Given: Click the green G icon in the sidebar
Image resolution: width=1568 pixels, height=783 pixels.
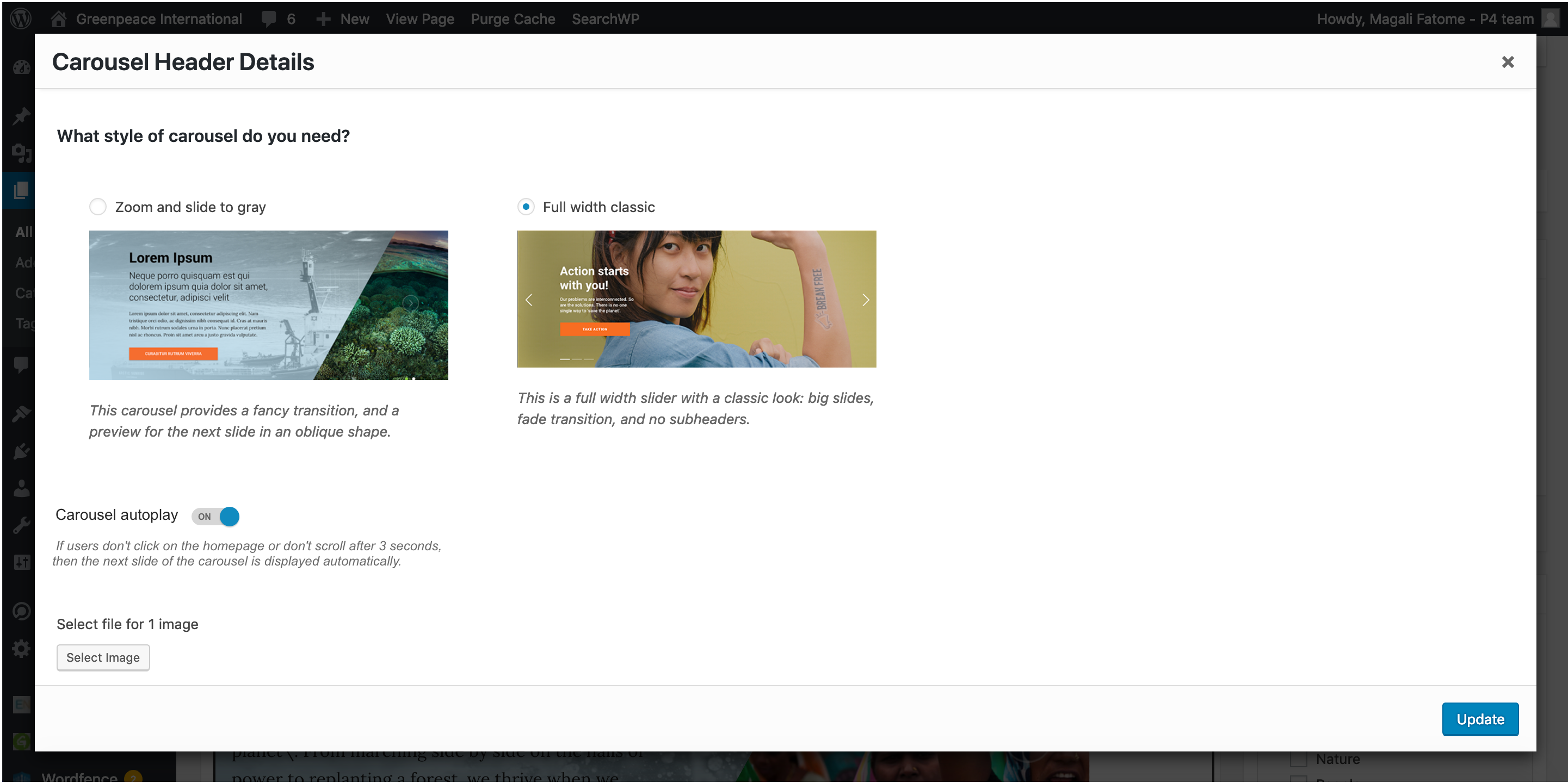Looking at the screenshot, I should (x=21, y=741).
